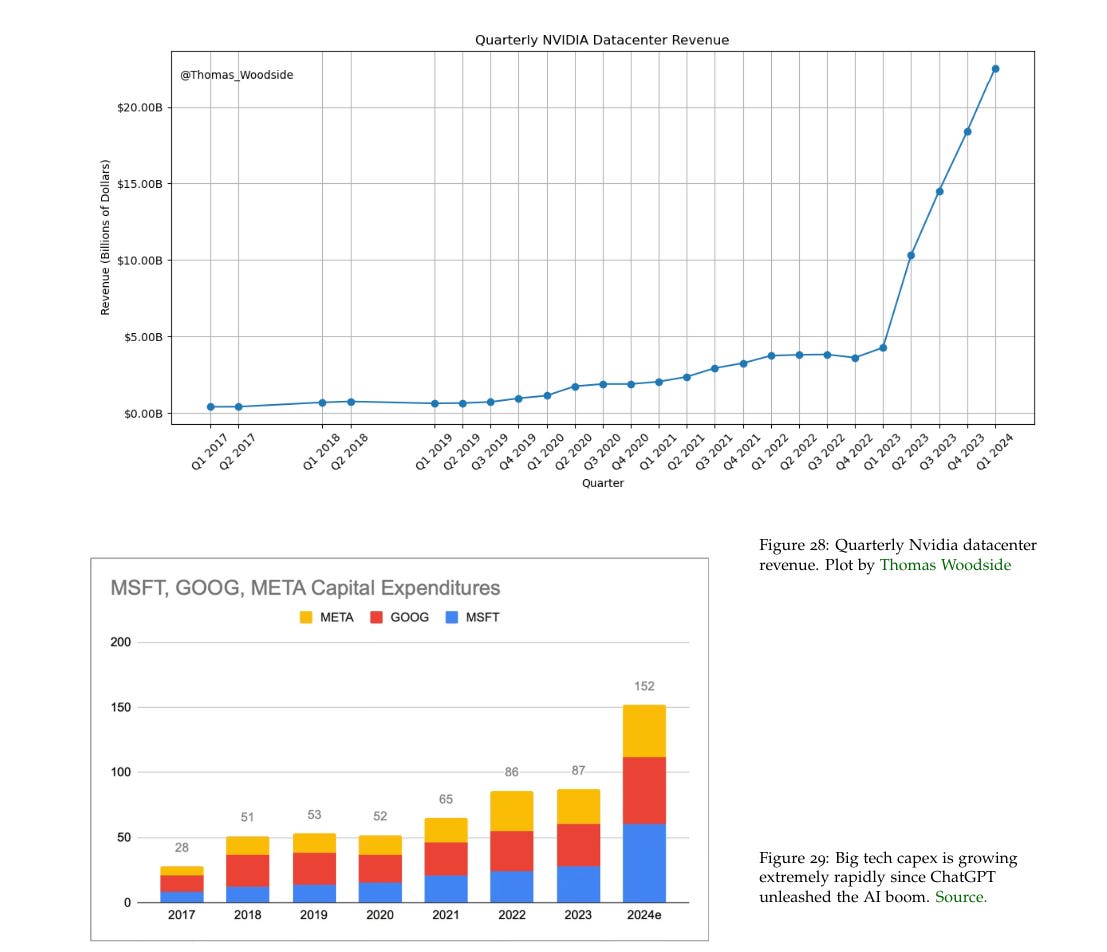Click the @Thomas_Woodside watermark text
Viewport: 1107px width, 952px height.
pyautogui.click(x=237, y=75)
